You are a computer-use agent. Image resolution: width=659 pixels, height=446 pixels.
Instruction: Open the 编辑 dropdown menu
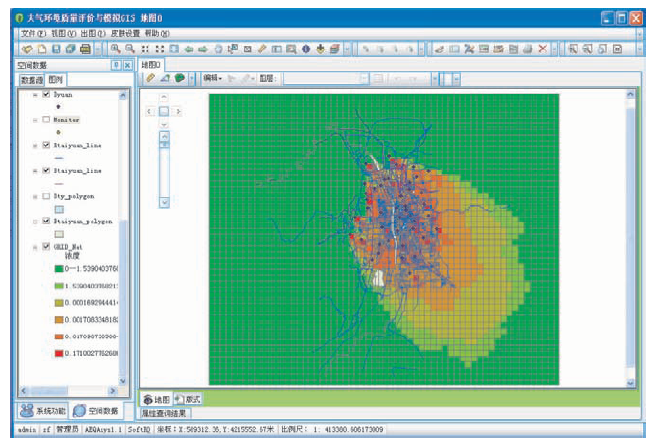coord(212,77)
